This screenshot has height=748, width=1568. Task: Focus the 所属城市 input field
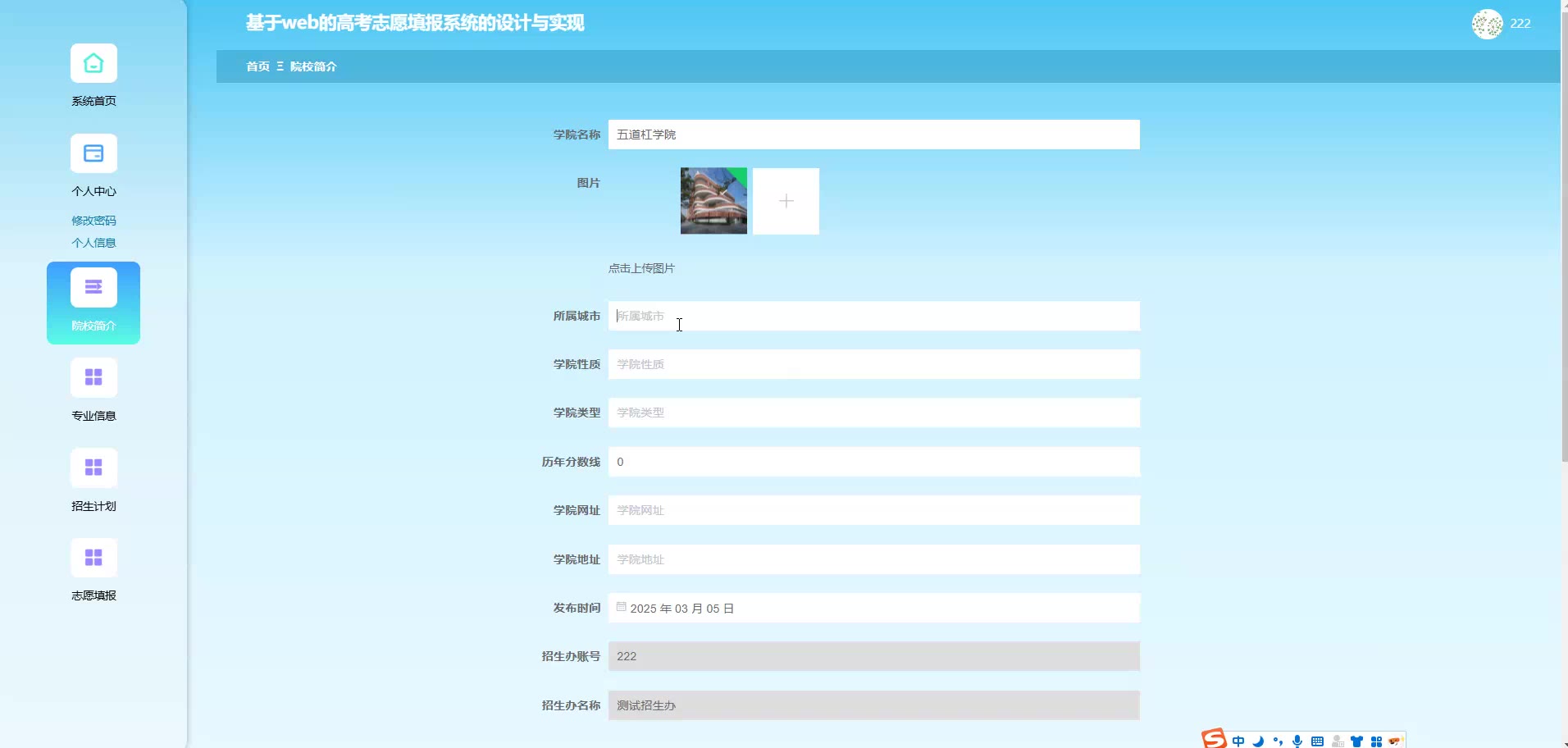[x=874, y=316]
